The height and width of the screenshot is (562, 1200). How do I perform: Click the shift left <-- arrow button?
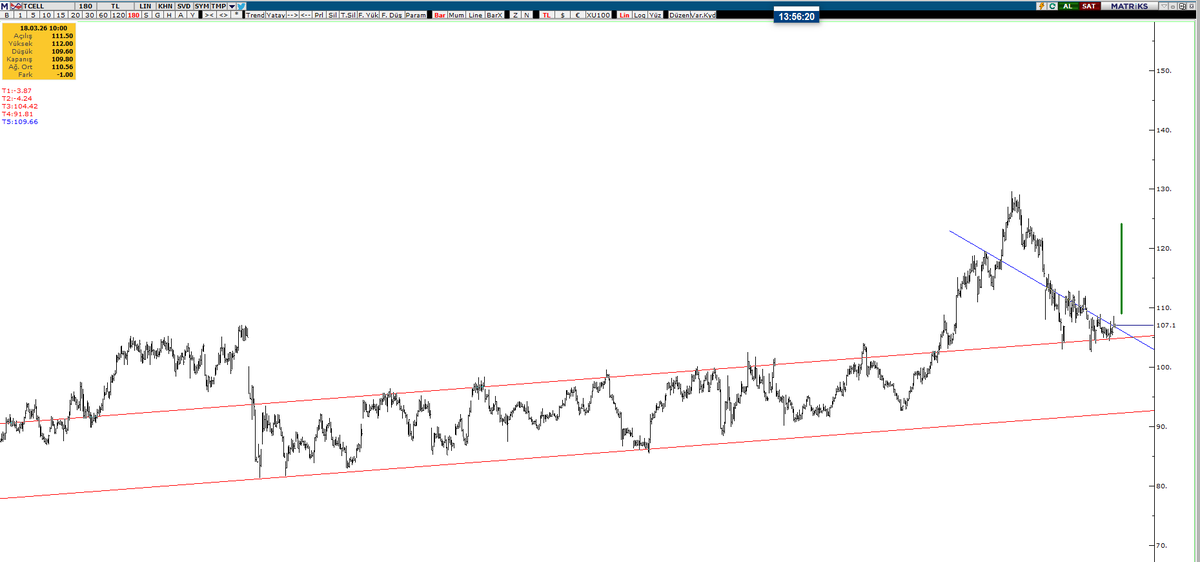click(x=305, y=16)
